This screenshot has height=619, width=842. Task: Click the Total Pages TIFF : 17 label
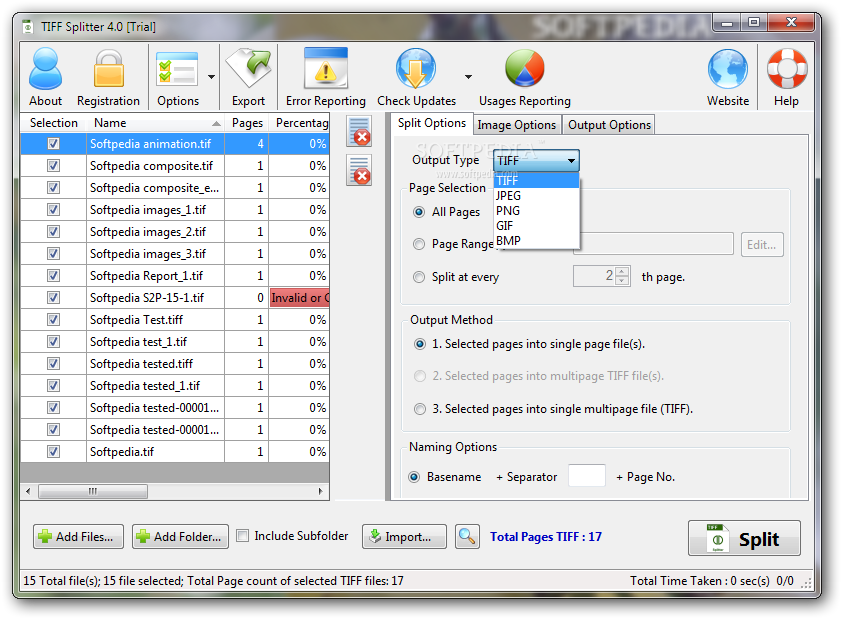[546, 536]
